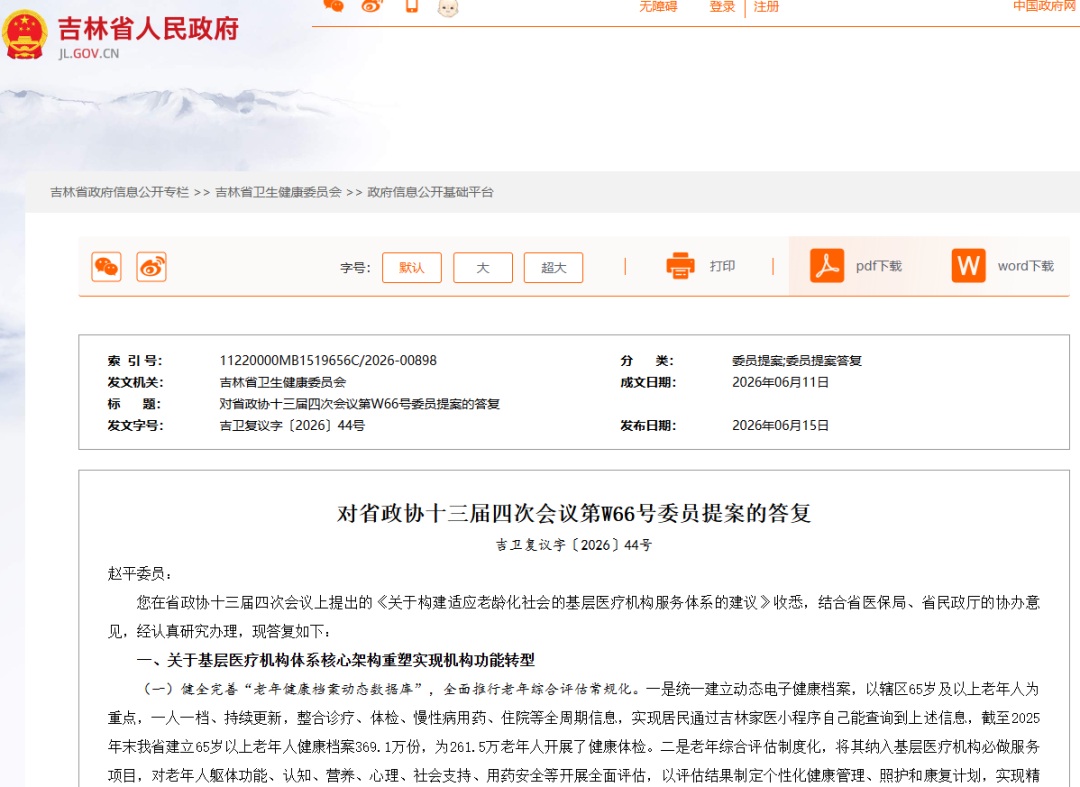
Task: Click document number 吉卫复议字〔2026〕44号 in table
Action: coord(292,426)
